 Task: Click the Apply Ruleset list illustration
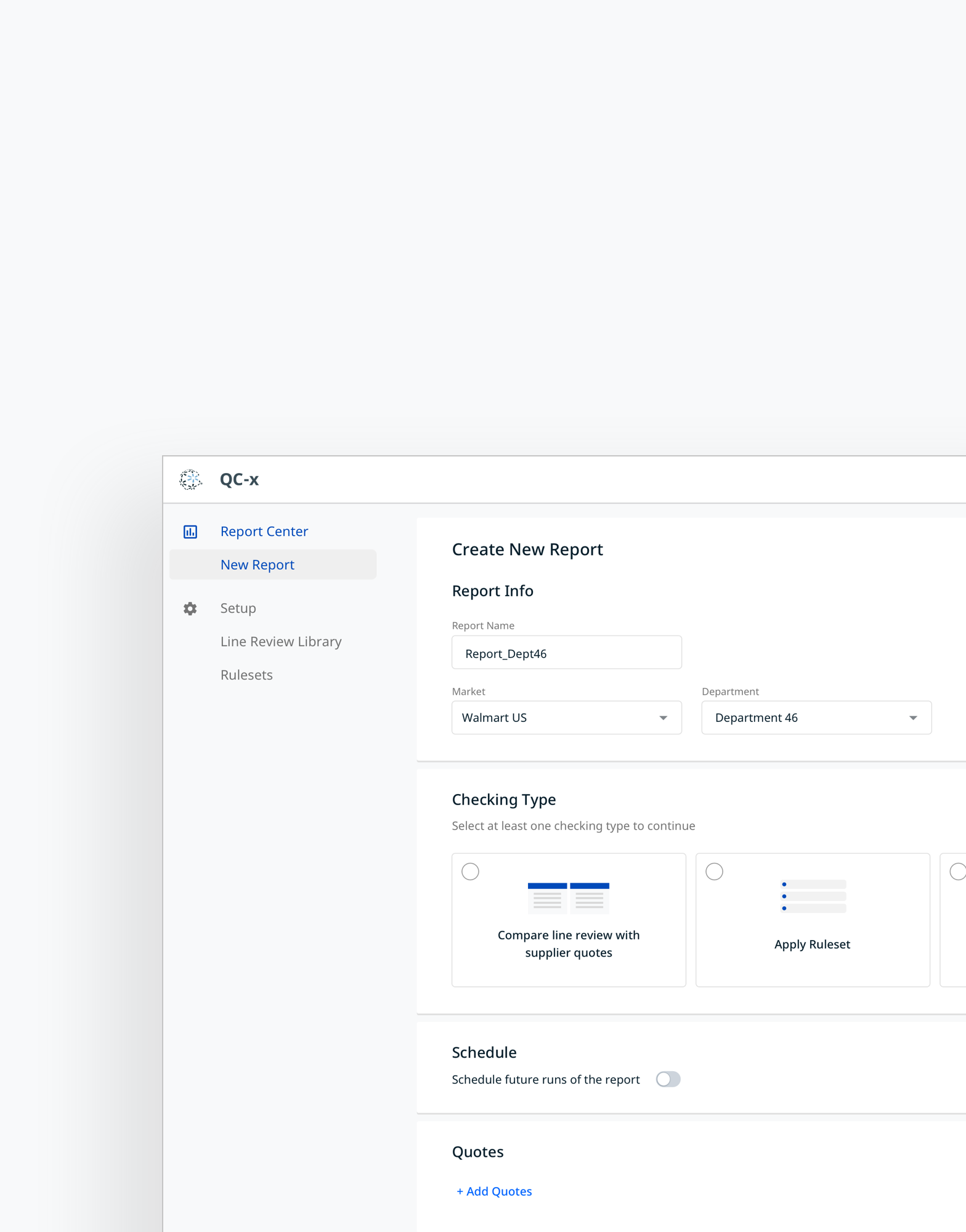click(x=813, y=896)
